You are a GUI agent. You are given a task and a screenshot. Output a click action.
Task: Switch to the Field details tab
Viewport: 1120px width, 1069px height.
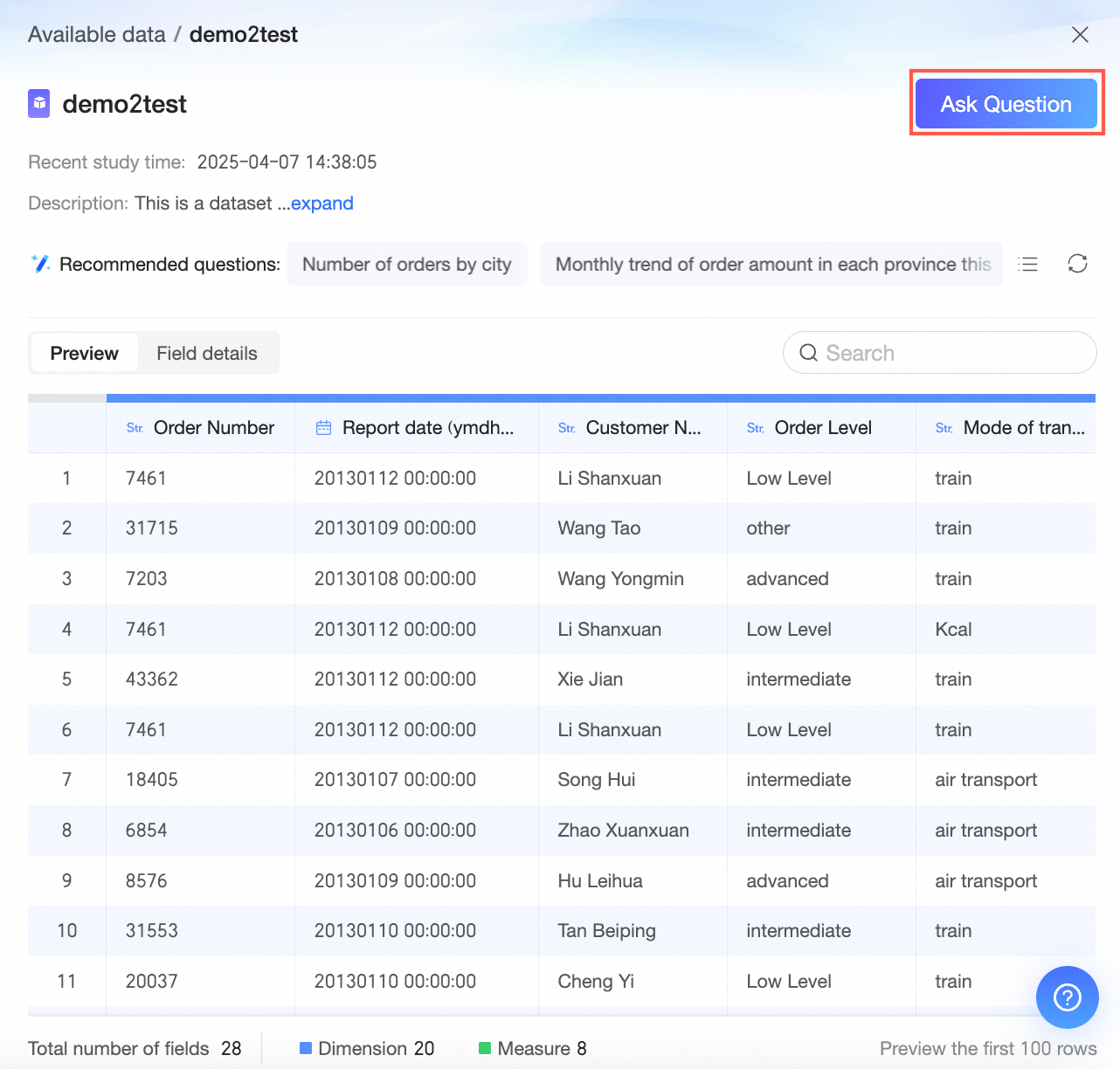pyautogui.click(x=207, y=353)
